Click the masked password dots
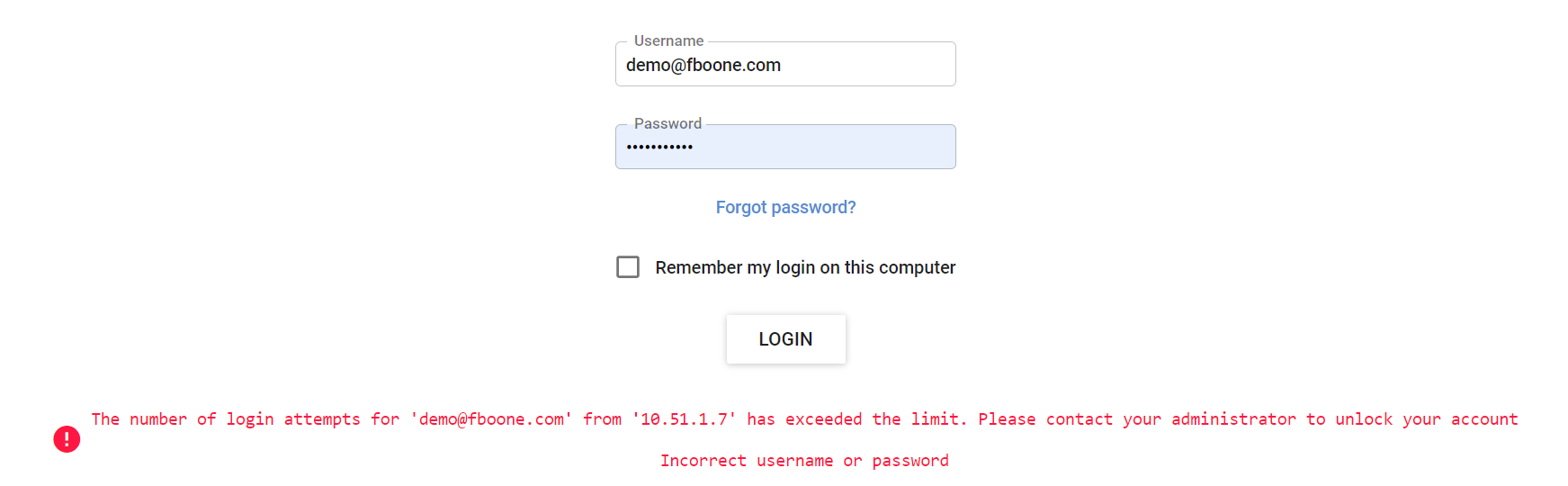This screenshot has height=486, width=1568. tap(659, 147)
